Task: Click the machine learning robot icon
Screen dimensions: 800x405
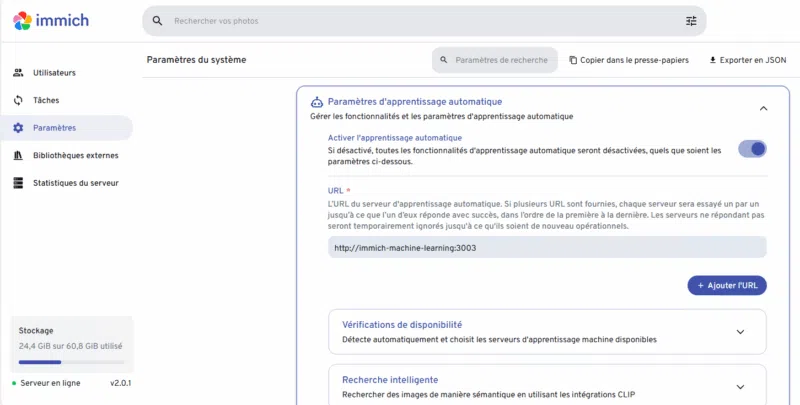Action: coord(317,102)
